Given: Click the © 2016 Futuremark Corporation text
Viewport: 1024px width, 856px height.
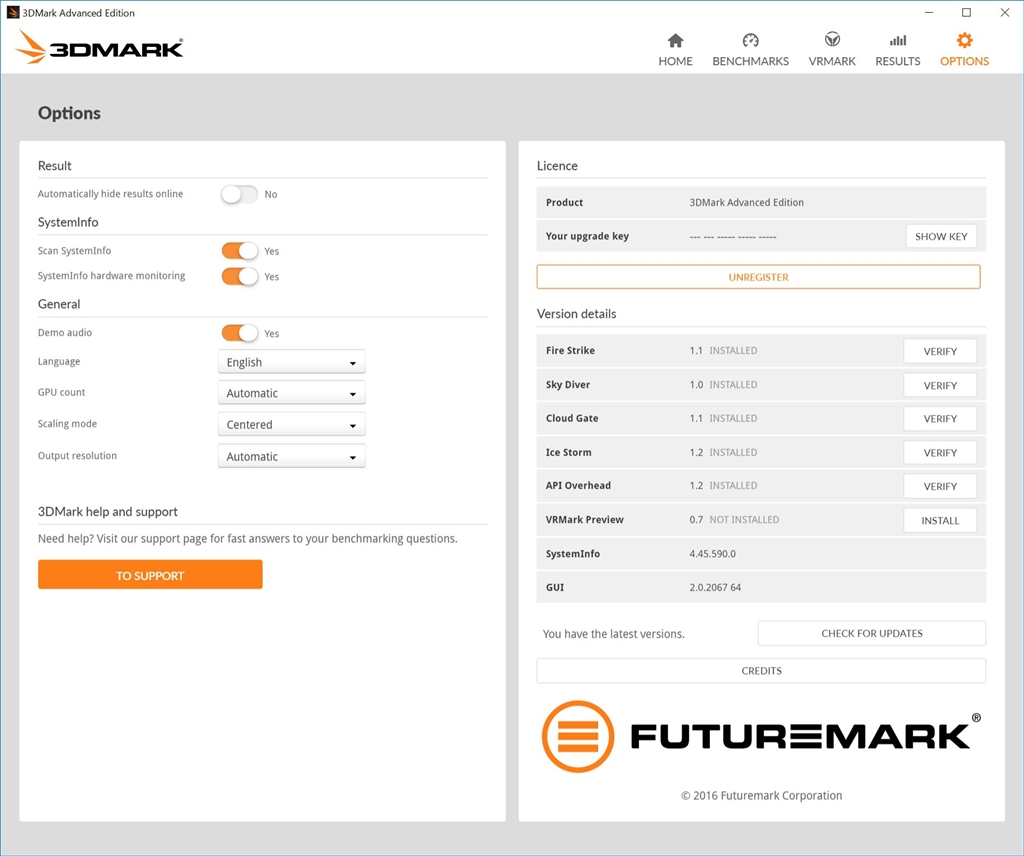Looking at the screenshot, I should (761, 795).
